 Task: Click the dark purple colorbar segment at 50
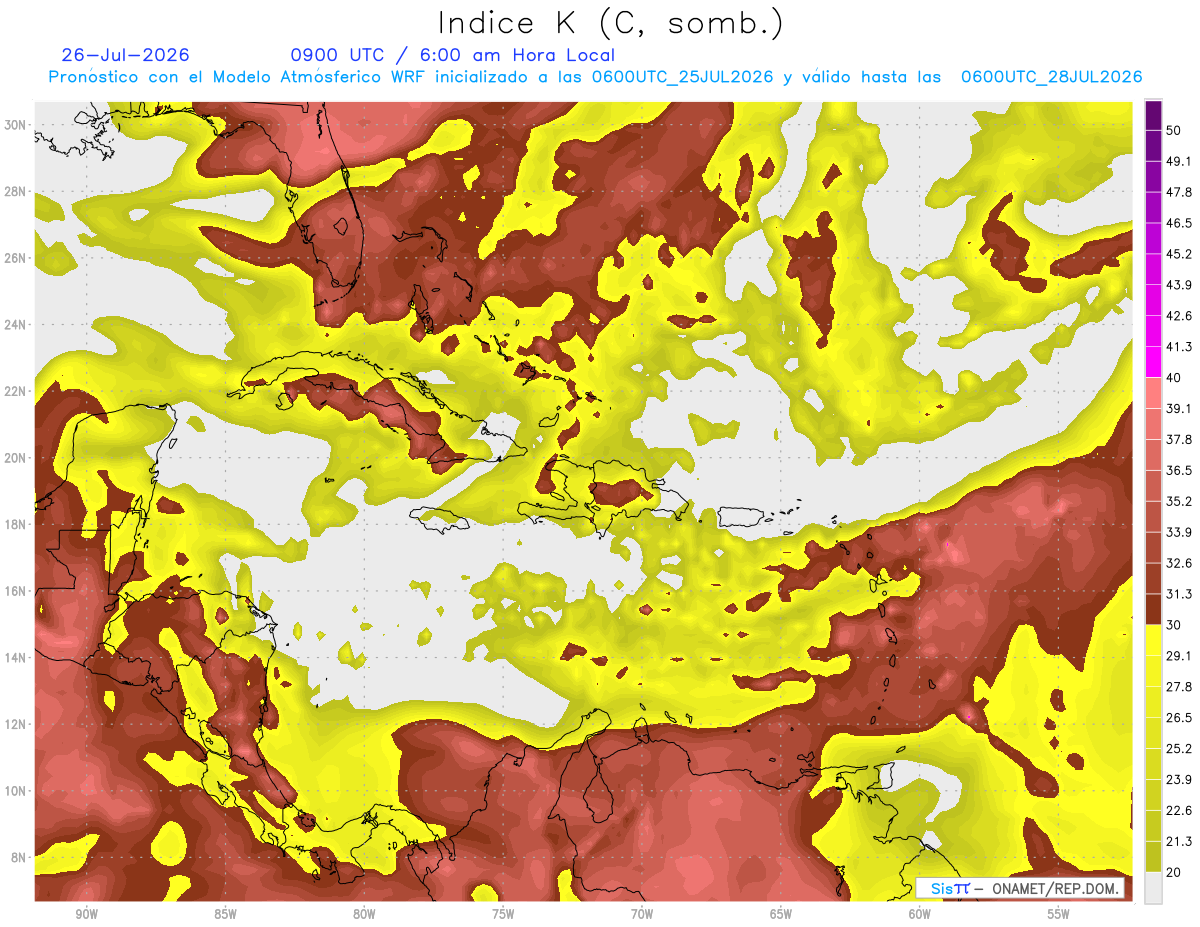pyautogui.click(x=1153, y=117)
